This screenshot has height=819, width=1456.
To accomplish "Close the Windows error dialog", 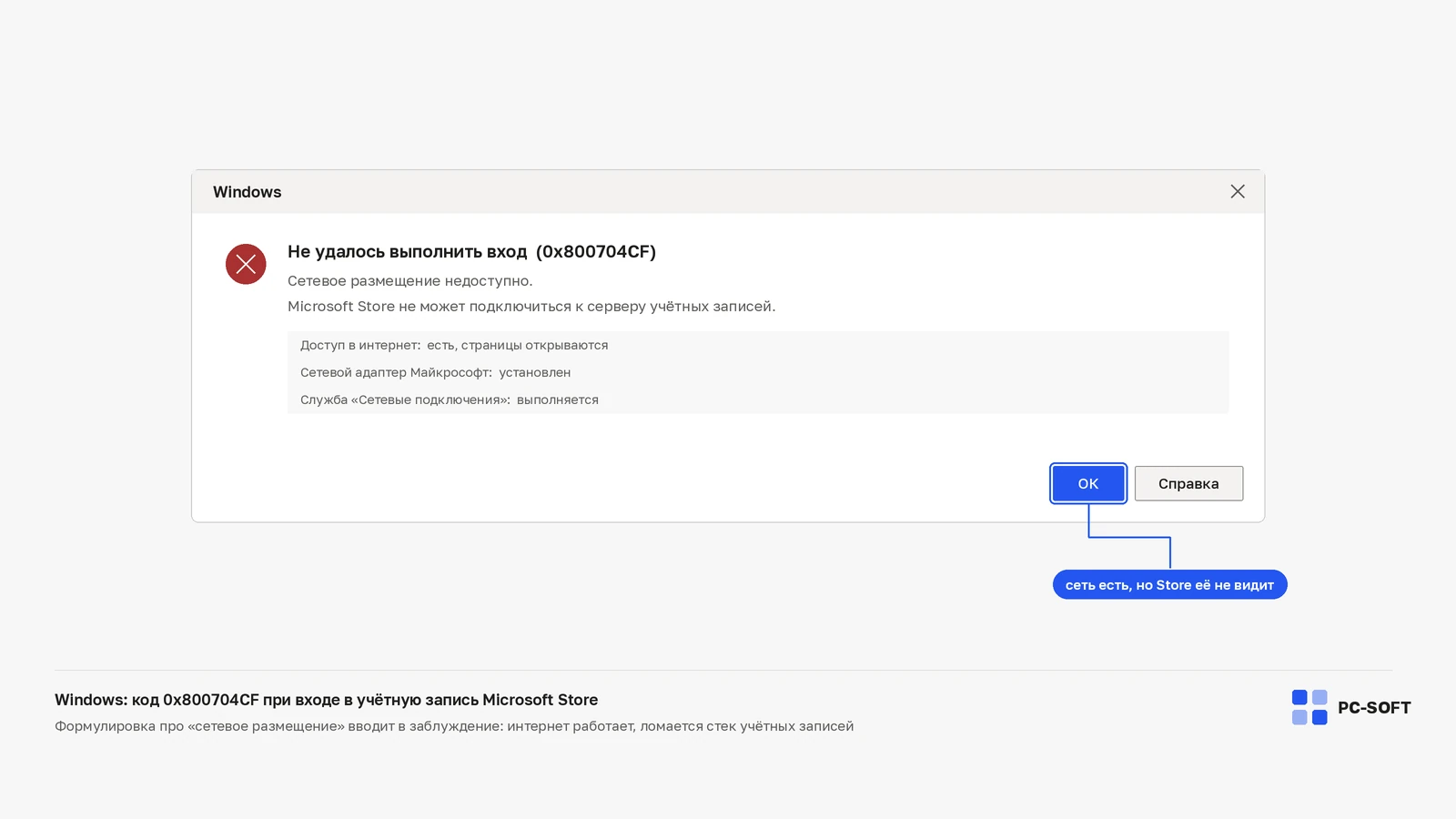I will [1238, 191].
